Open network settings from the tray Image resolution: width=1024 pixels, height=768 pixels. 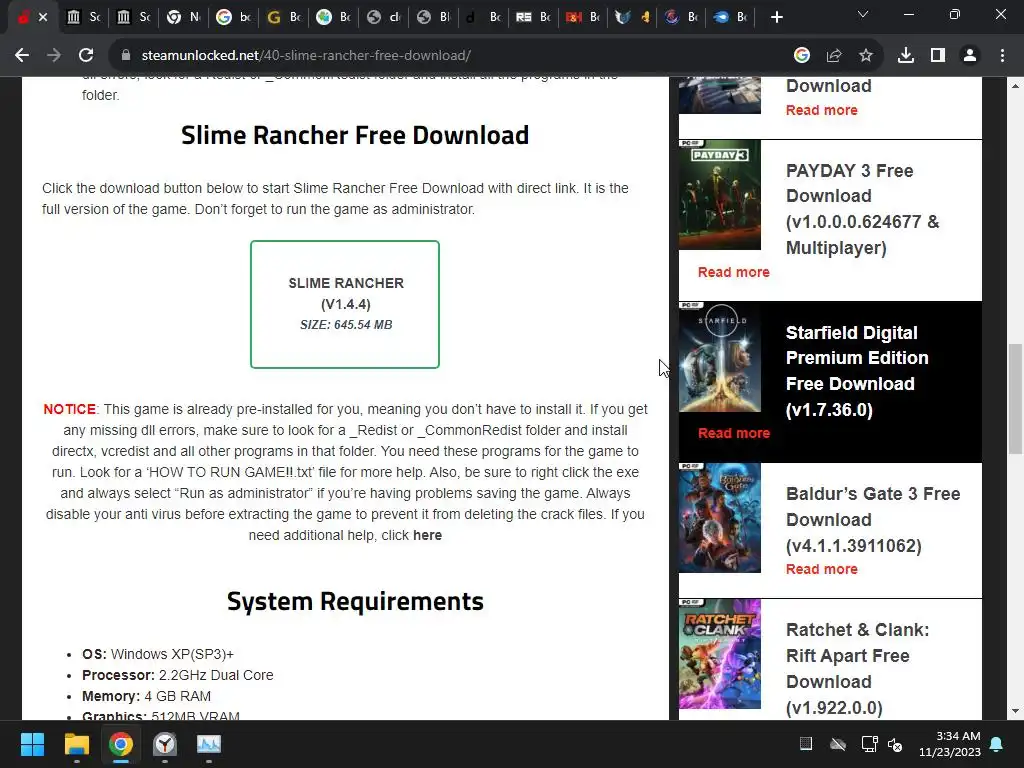click(869, 744)
